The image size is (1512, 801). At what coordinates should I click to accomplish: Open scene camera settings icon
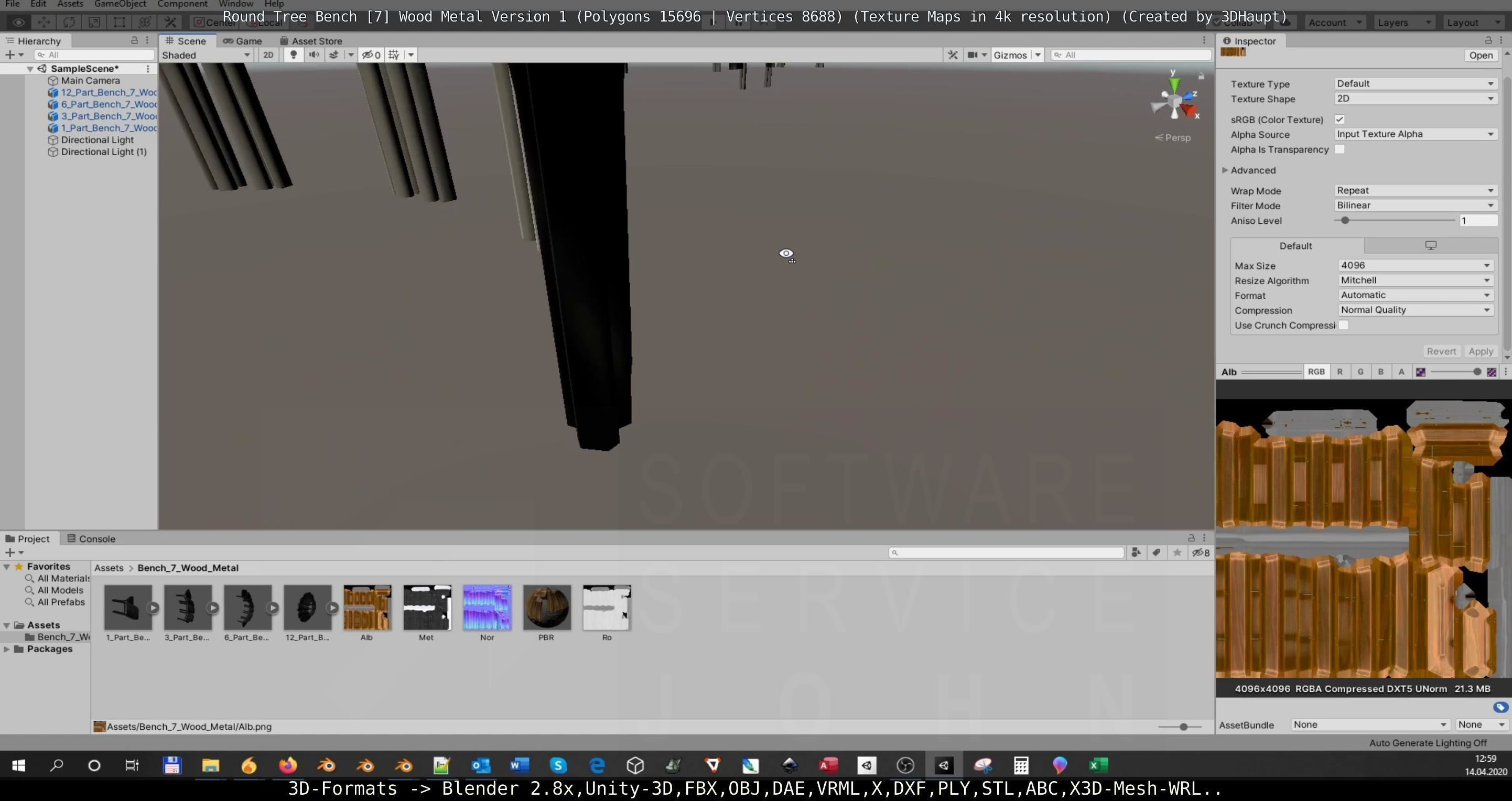[973, 55]
